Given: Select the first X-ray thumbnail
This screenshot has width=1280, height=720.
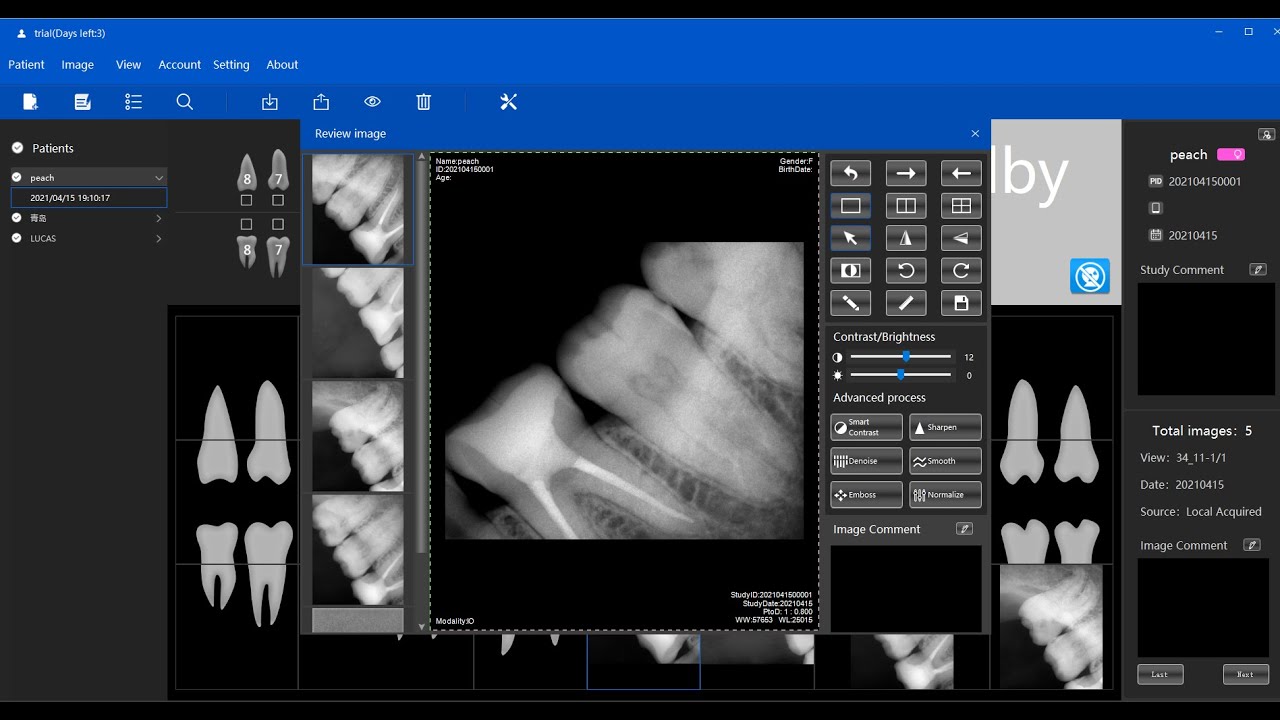Looking at the screenshot, I should [358, 209].
